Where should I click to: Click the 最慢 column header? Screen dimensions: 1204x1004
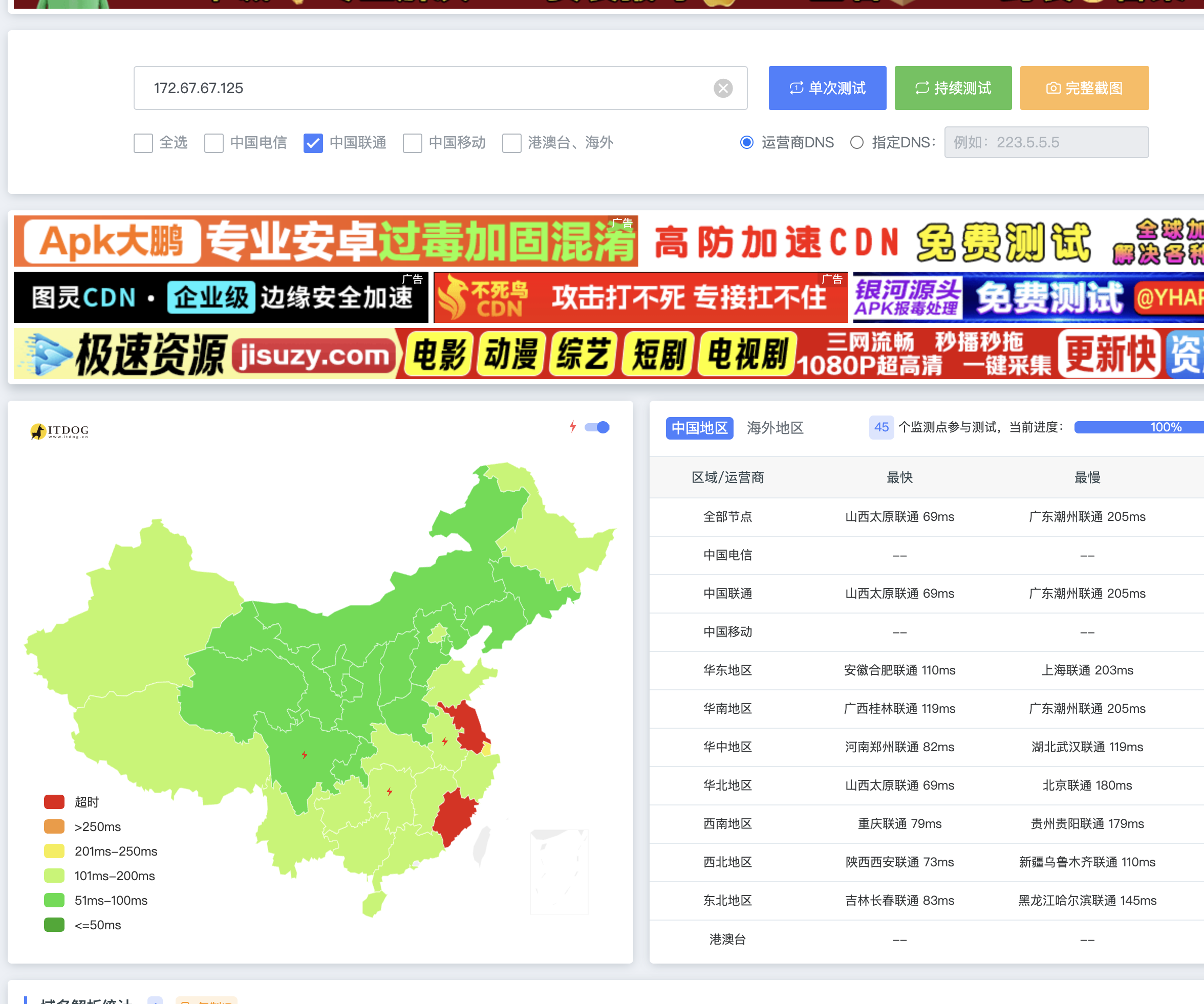coord(1087,478)
